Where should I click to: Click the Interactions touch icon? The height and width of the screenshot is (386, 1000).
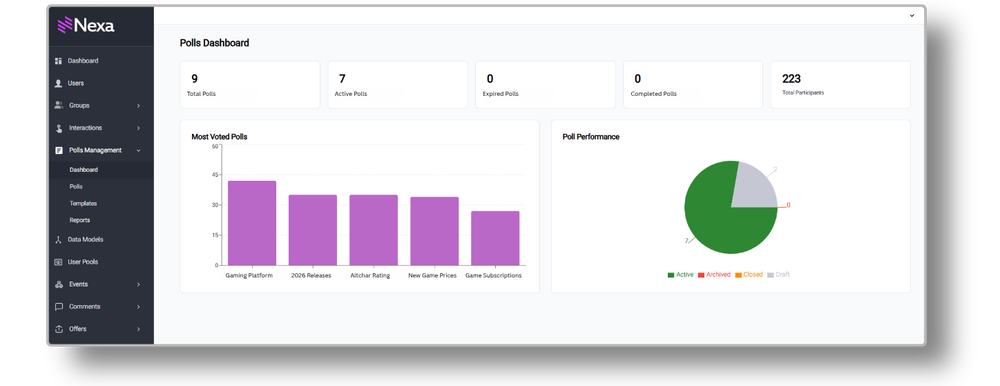coord(59,128)
